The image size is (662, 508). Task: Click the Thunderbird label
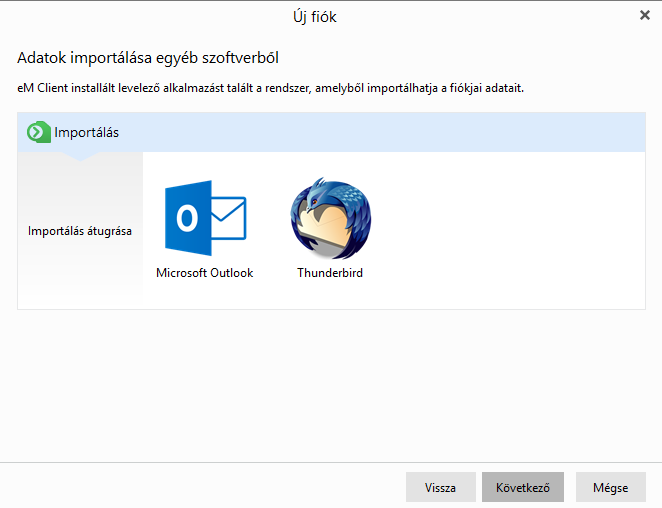point(330,273)
